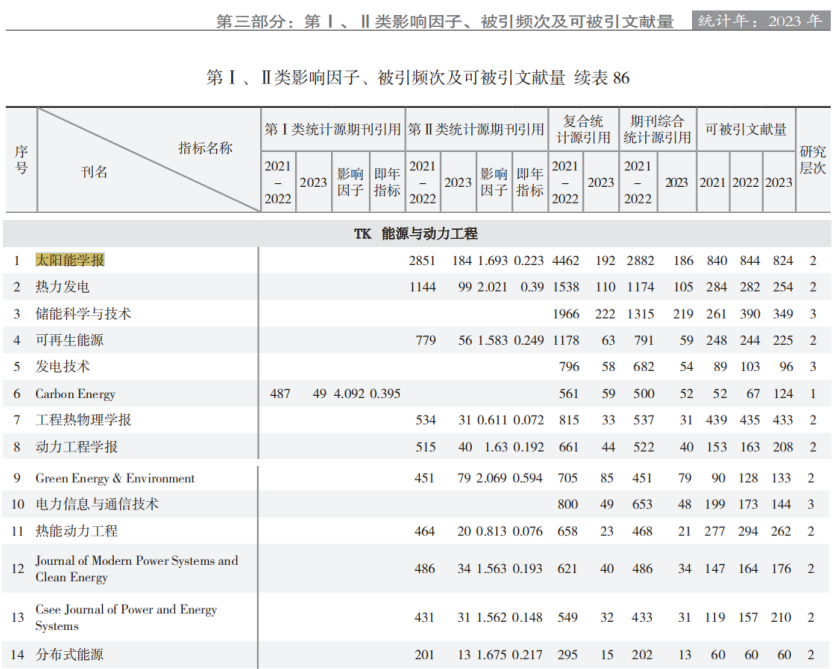Click the page header 第三部分 title
This screenshot has height=669, width=836.
click(445, 21)
